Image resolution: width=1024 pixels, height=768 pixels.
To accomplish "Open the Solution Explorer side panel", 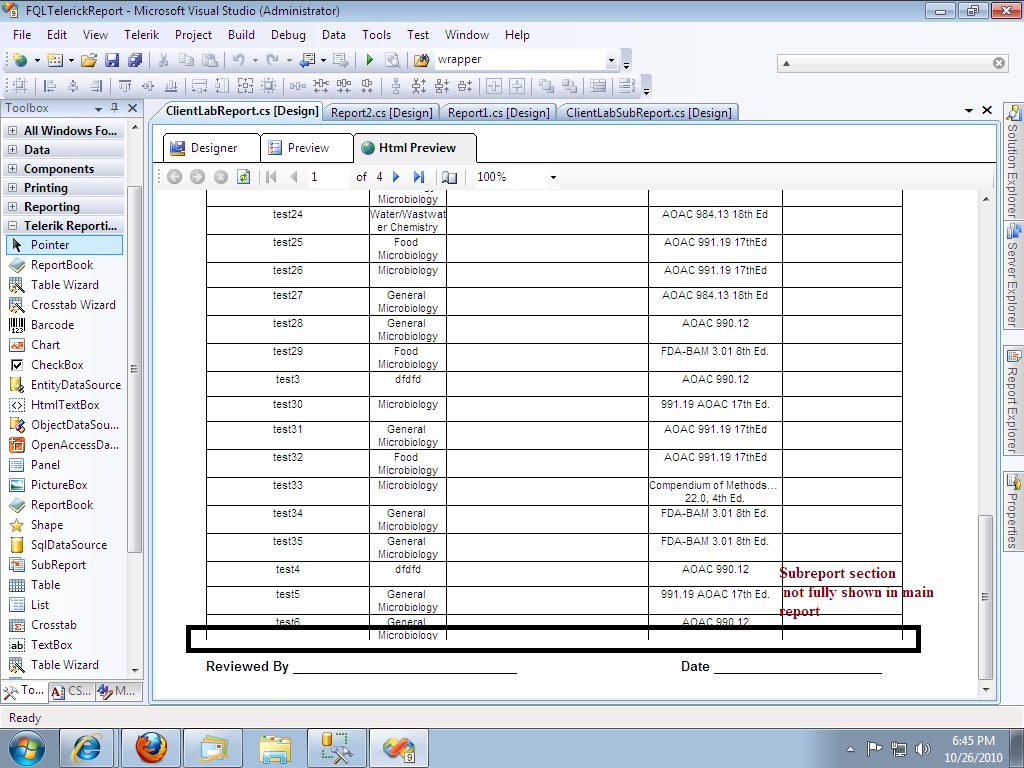I will coord(1013,161).
